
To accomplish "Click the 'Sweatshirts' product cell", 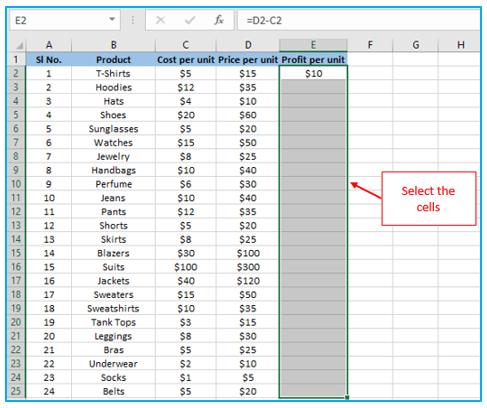I will [113, 309].
